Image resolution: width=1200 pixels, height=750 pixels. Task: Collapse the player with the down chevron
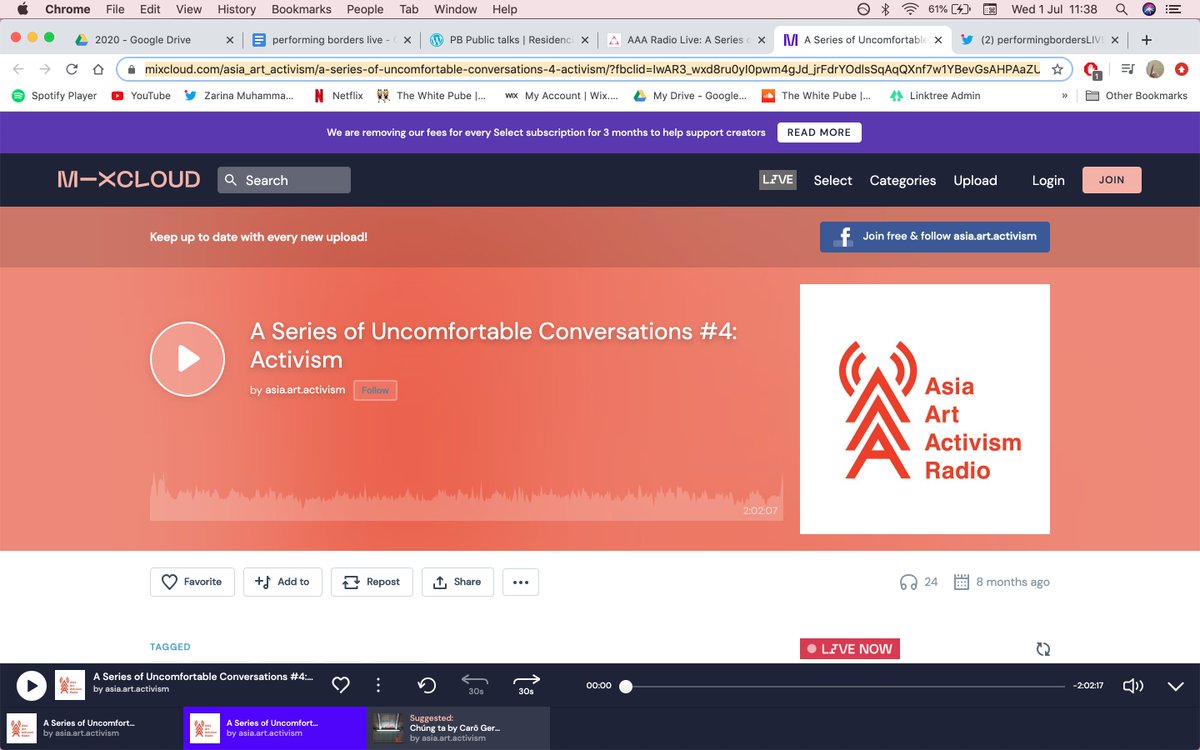(x=1175, y=686)
